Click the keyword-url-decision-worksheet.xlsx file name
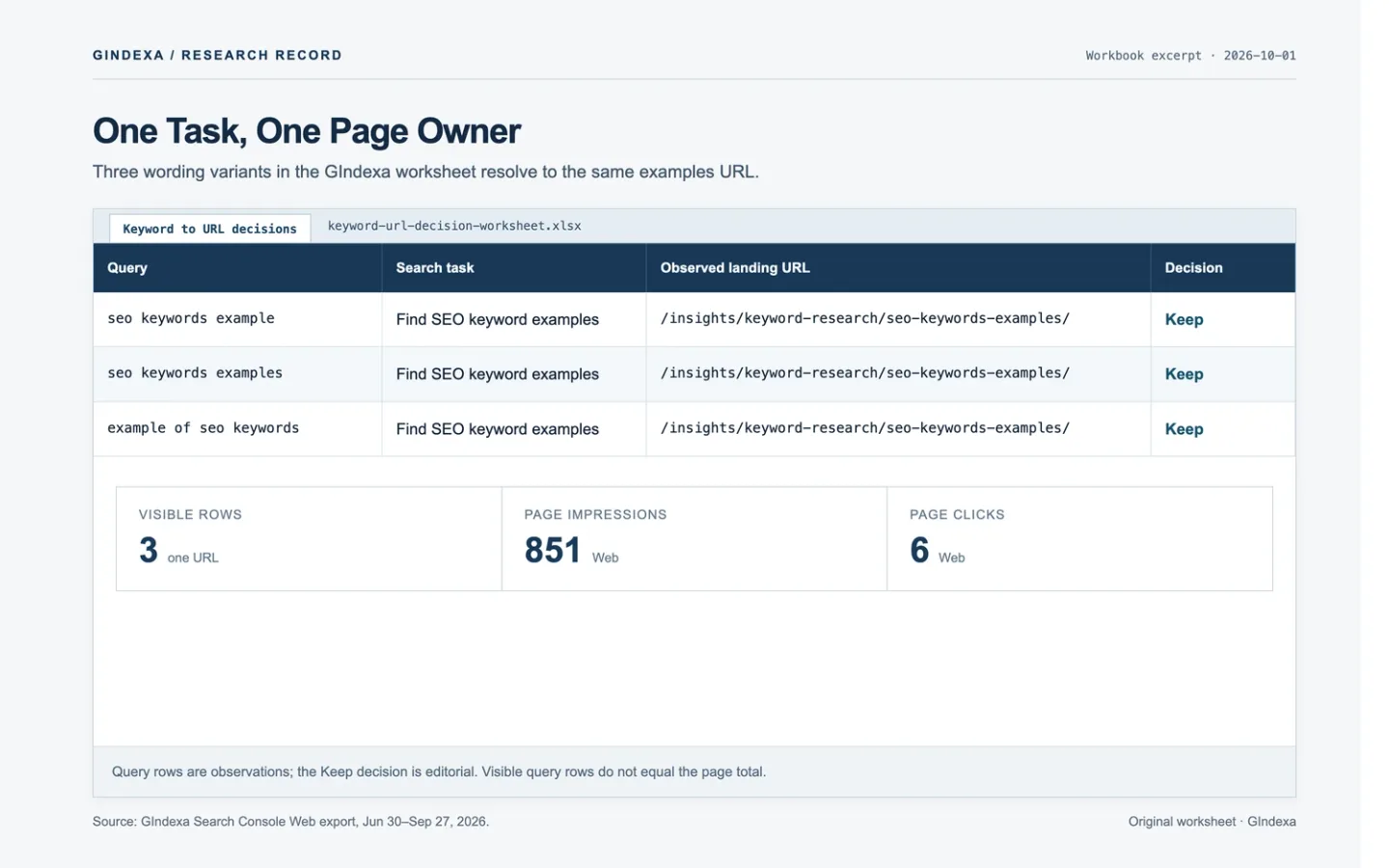This screenshot has height=868, width=1389. coord(454,226)
